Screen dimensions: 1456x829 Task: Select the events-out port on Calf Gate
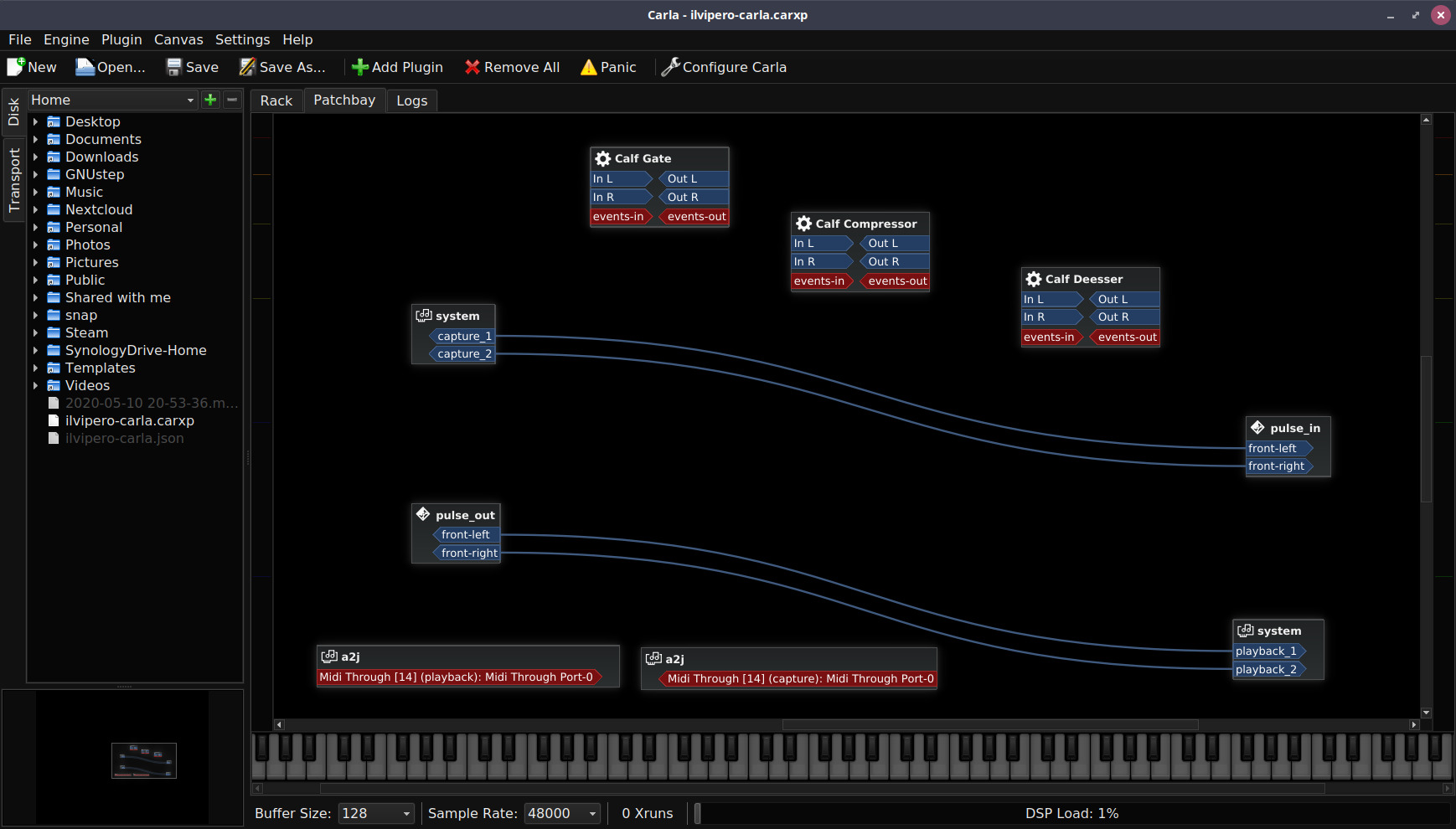click(695, 216)
